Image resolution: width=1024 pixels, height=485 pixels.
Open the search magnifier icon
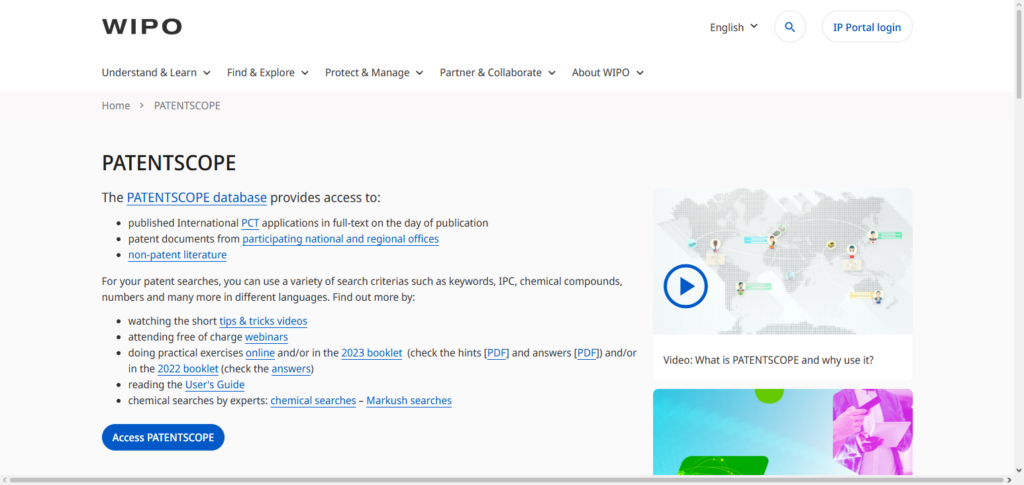[790, 27]
